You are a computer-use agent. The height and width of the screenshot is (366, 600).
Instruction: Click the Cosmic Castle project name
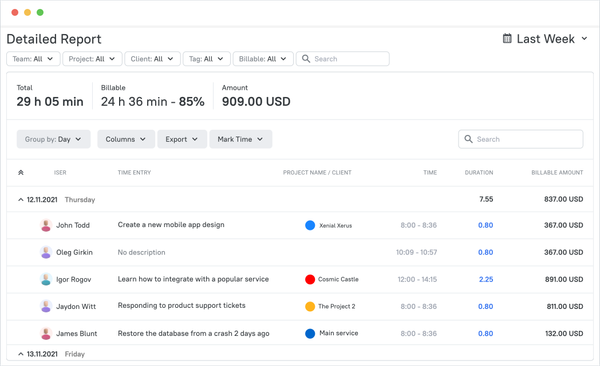338,279
